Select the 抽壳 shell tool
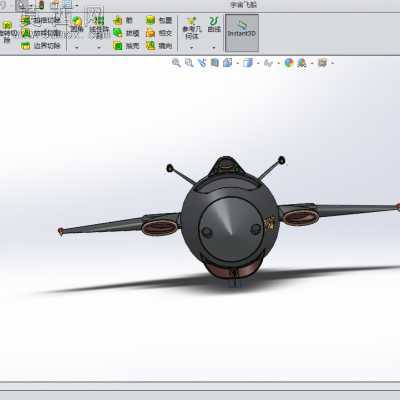 126,46
